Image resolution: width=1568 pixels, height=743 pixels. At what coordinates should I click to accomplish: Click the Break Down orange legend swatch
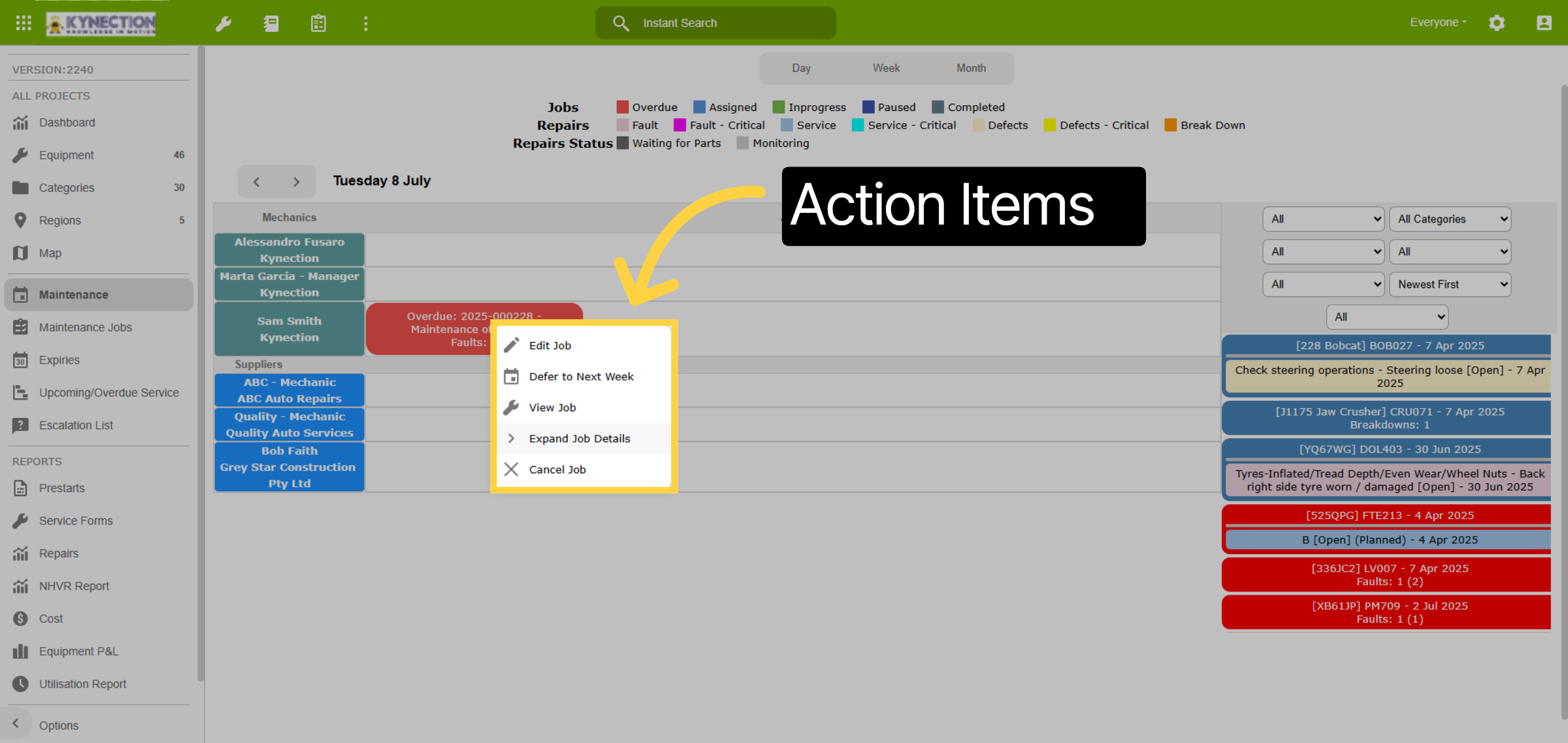[1170, 125]
